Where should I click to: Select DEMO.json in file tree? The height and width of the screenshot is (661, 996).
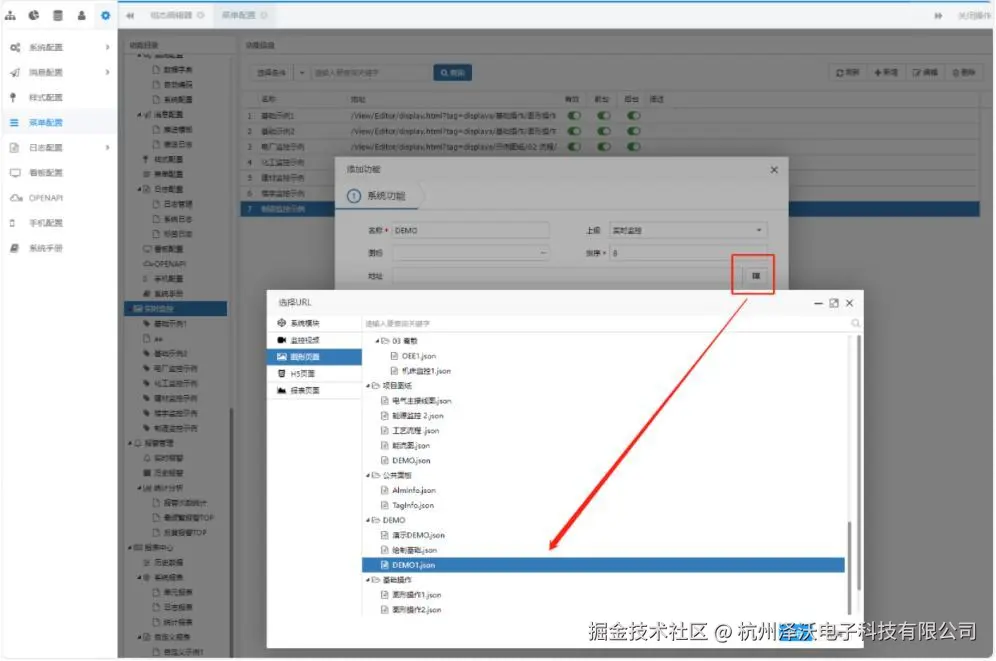(411, 460)
